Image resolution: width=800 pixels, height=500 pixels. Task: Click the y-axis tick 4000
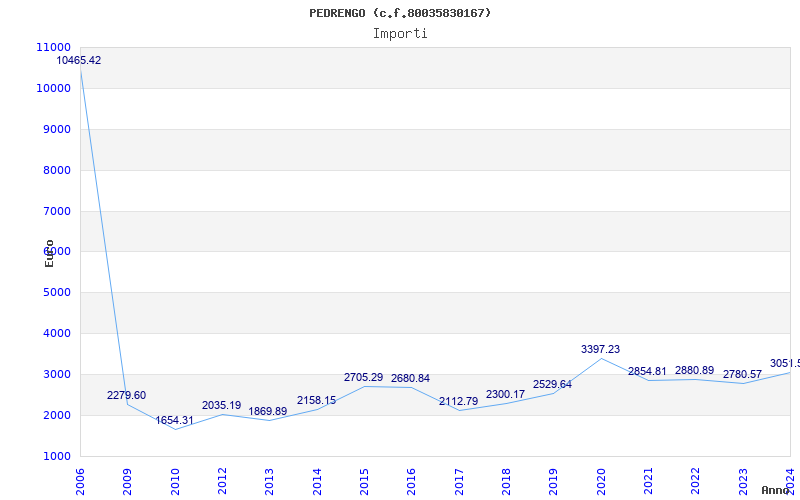56,333
